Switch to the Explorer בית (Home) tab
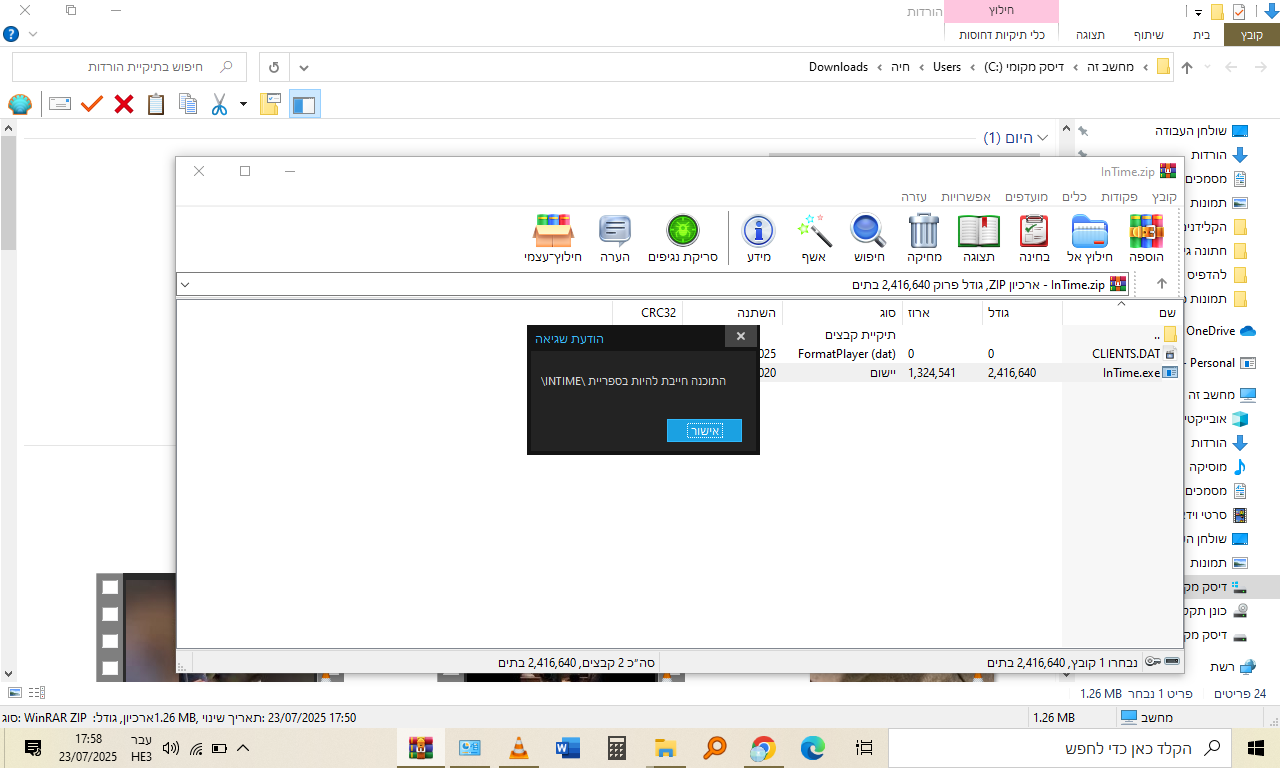Image resolution: width=1280 pixels, height=768 pixels. coord(1201,34)
